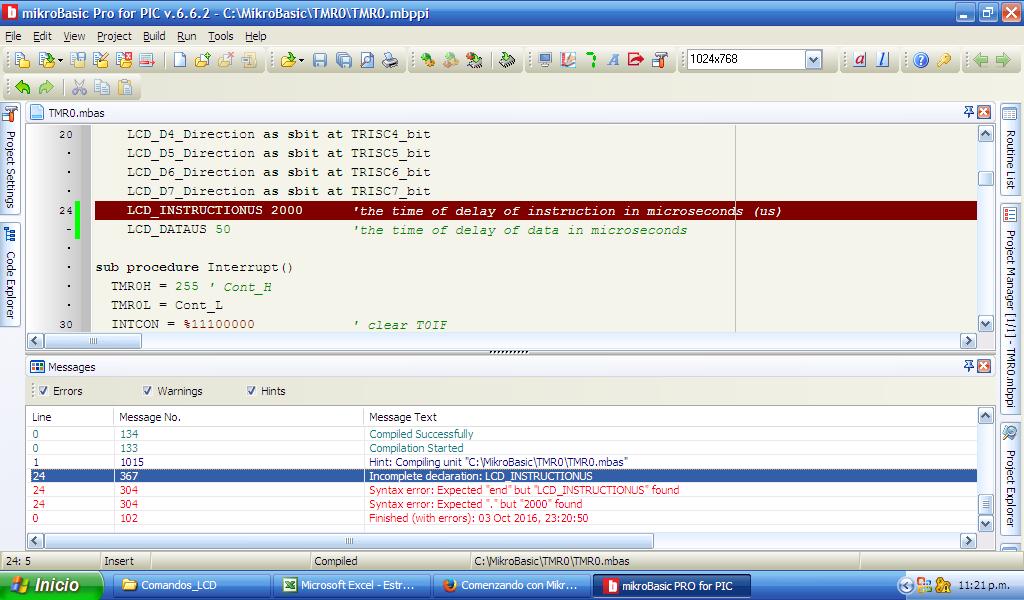Toggle the Hints checkbox in Messages

(251, 390)
